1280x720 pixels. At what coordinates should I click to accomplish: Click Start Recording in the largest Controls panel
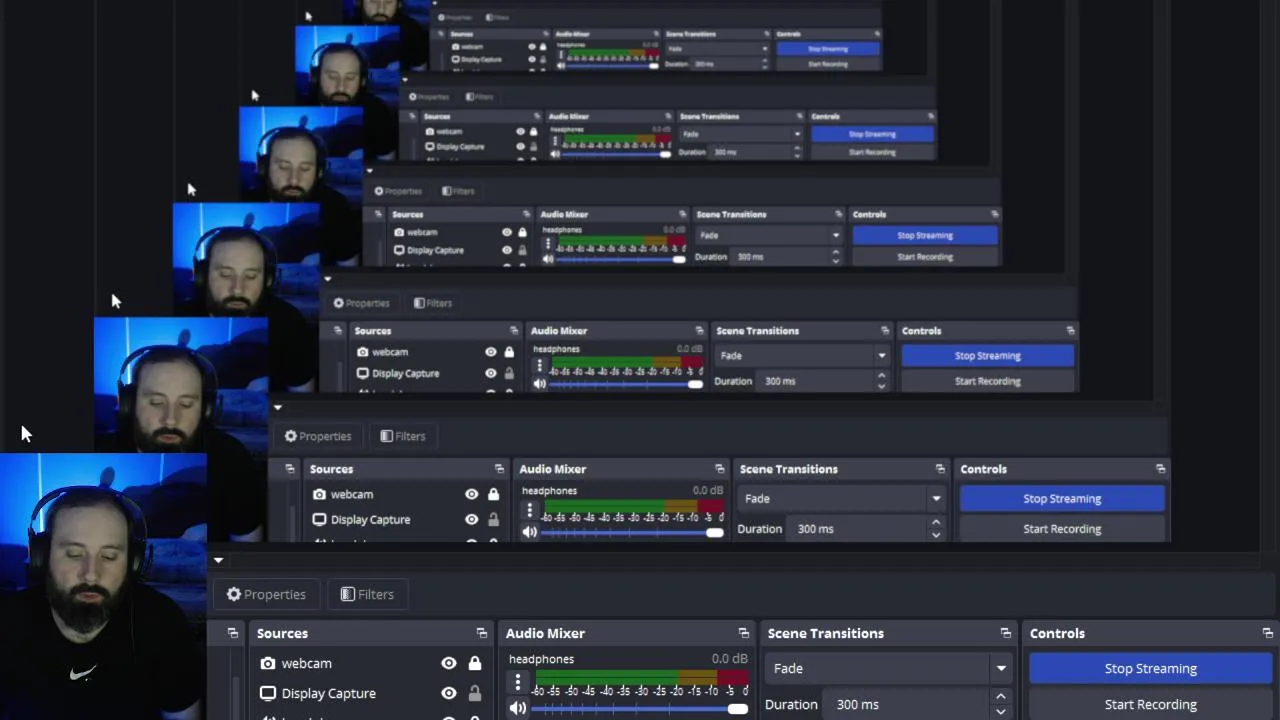(x=1150, y=704)
